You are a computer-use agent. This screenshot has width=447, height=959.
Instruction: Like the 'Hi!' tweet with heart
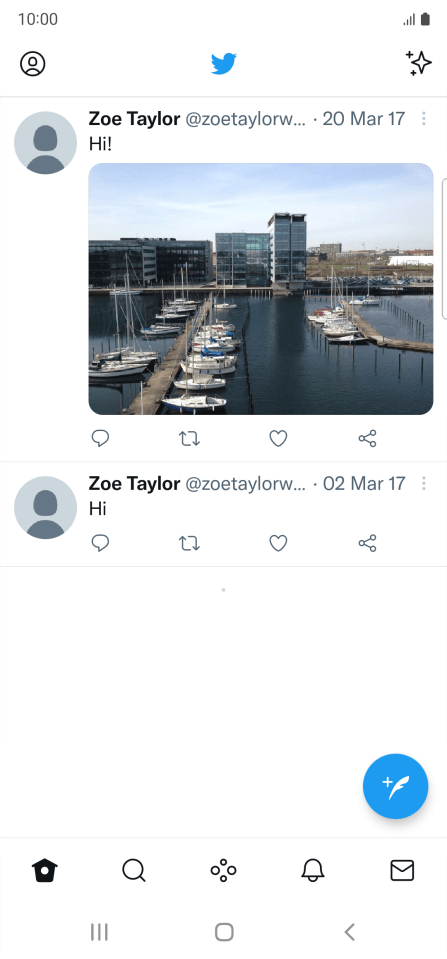point(278,439)
